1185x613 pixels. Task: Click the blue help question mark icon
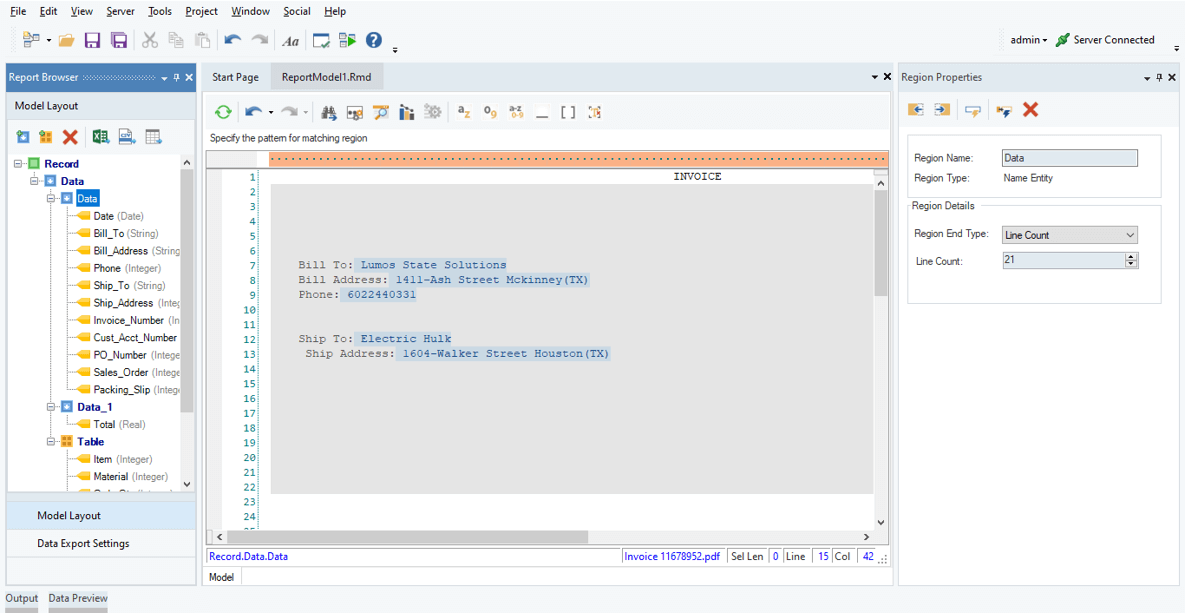[374, 40]
